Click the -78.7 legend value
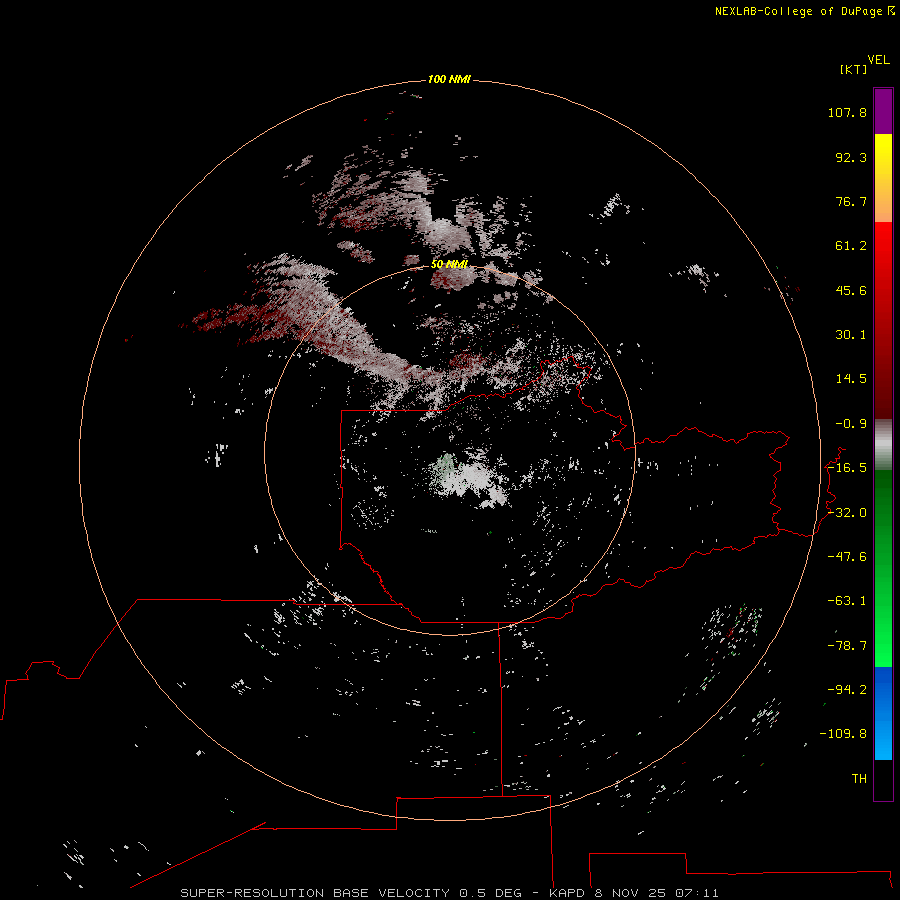The image size is (900, 900). pos(847,646)
